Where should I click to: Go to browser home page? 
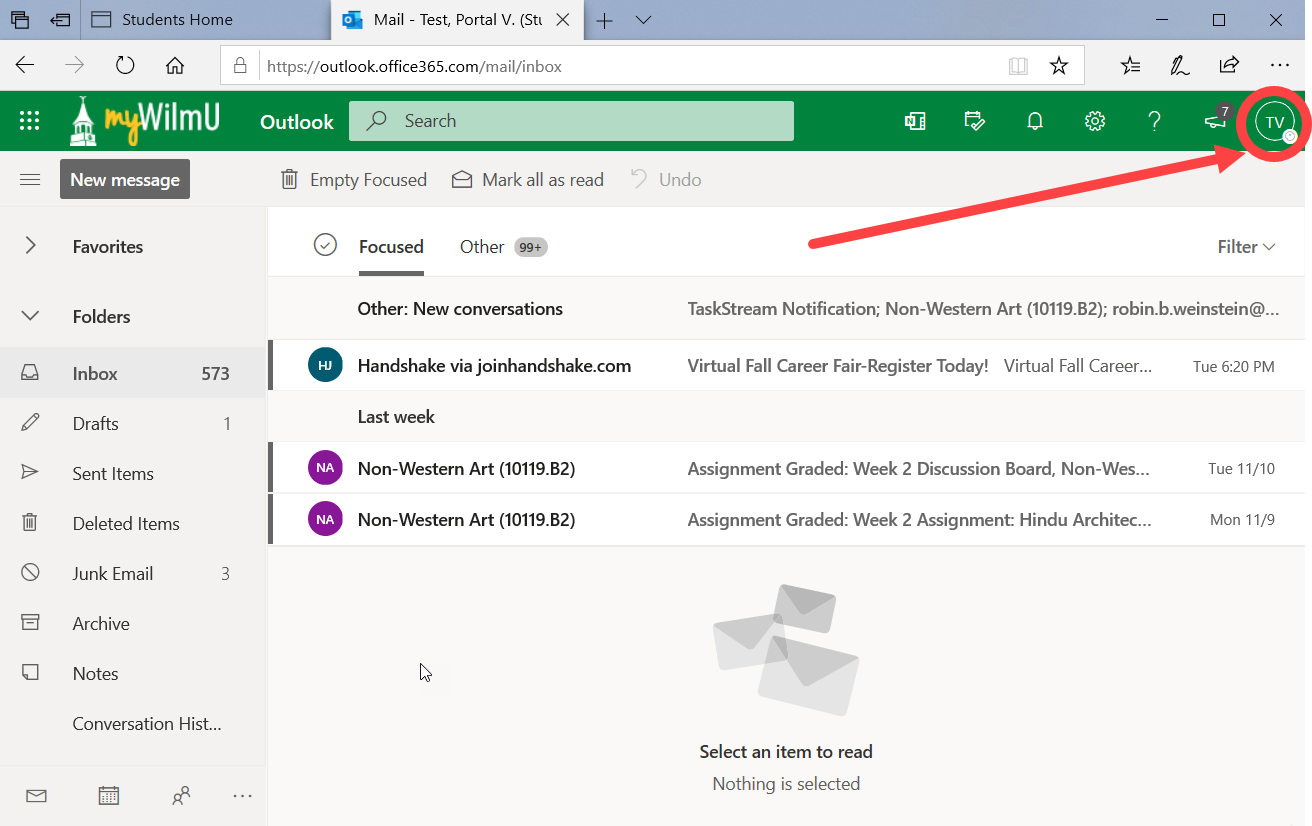(x=175, y=65)
